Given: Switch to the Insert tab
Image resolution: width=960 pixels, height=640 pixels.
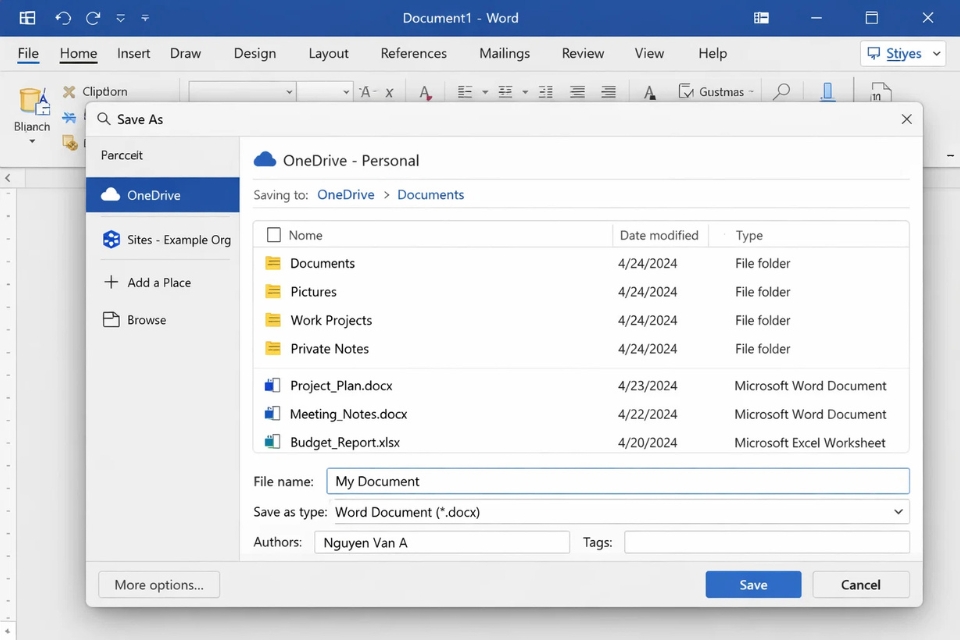Looking at the screenshot, I should tap(133, 53).
